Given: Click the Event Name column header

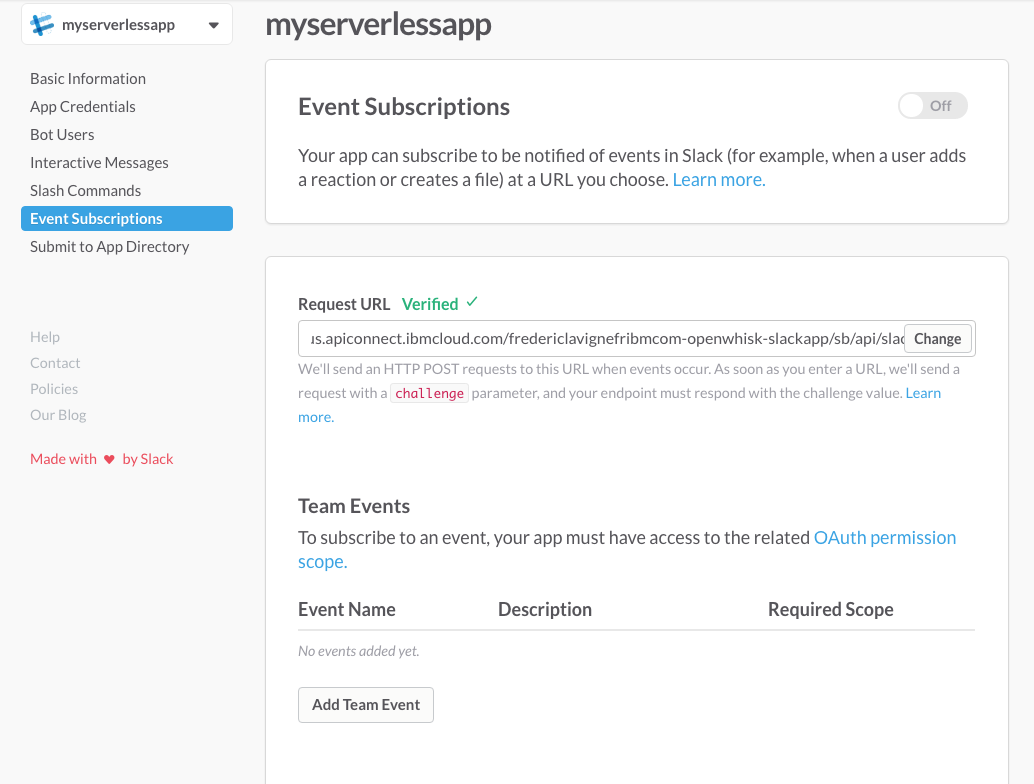Looking at the screenshot, I should tap(347, 609).
